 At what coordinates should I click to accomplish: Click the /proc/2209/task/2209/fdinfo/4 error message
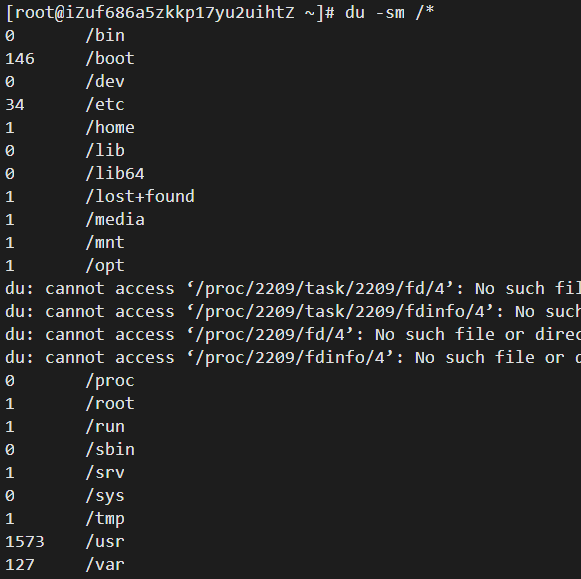click(x=293, y=312)
